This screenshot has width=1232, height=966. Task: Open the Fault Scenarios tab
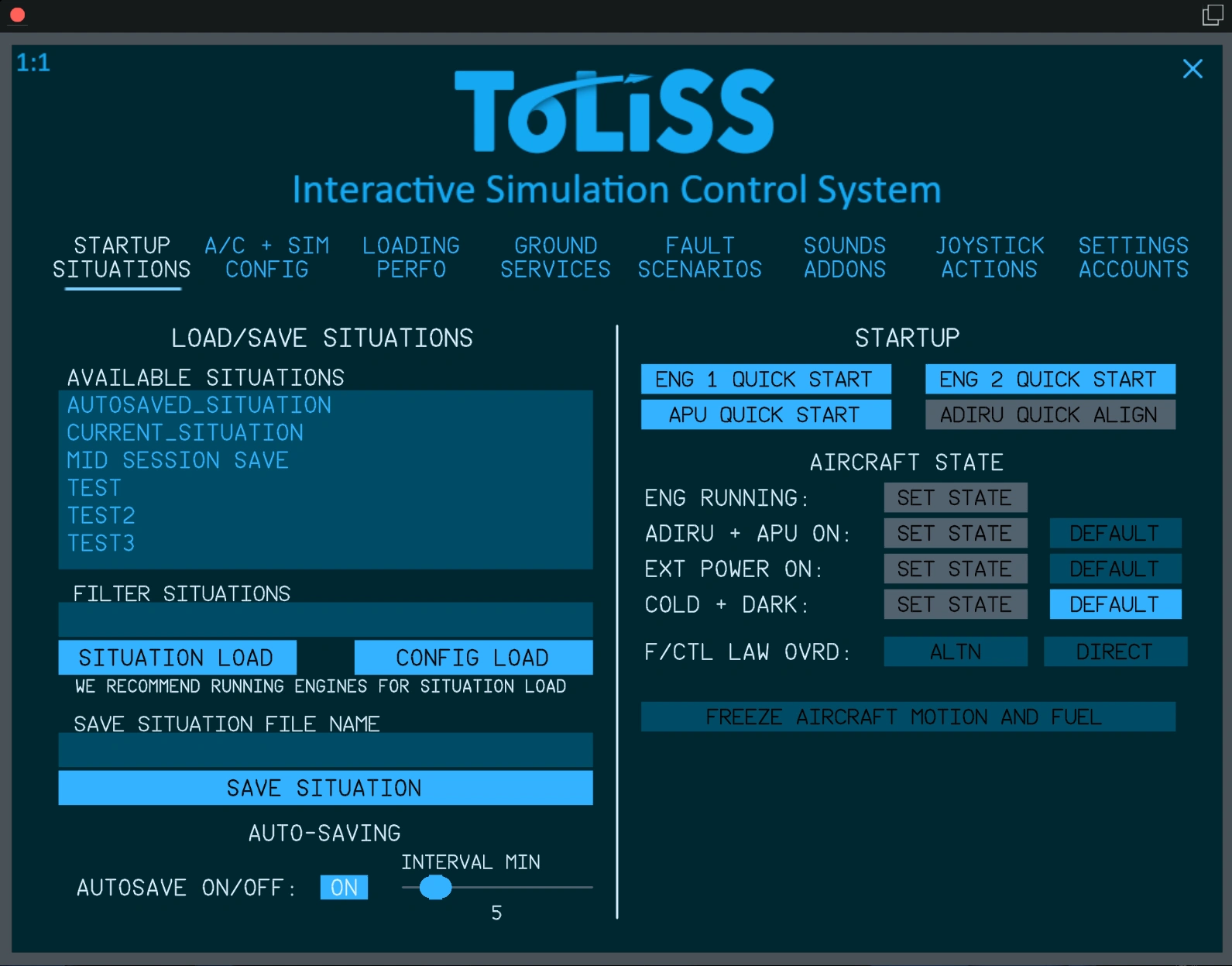pyautogui.click(x=699, y=257)
